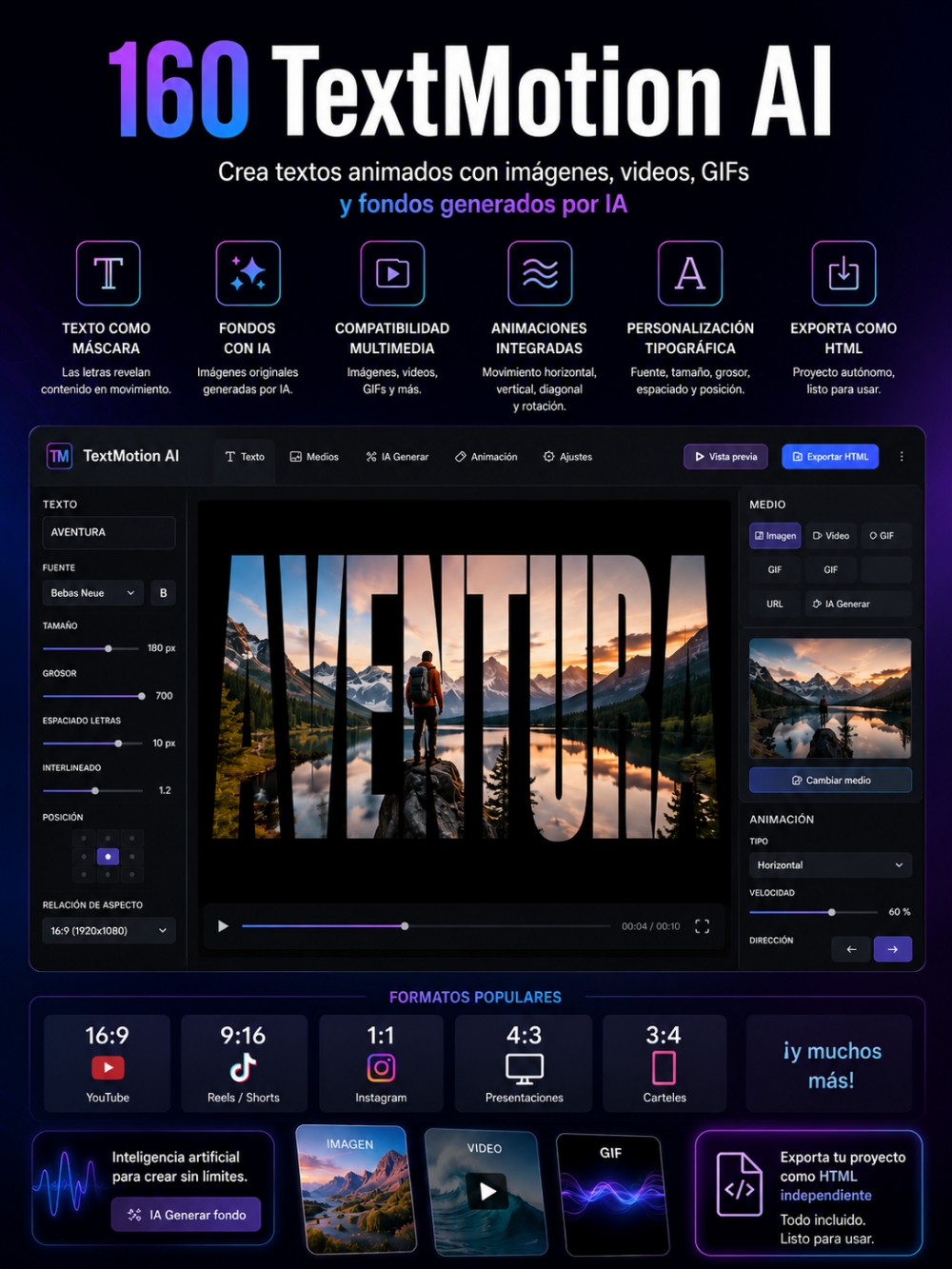Viewport: 952px width, 1269px height.
Task: Open the IA Generar tab in the top bar
Action: pos(397,457)
